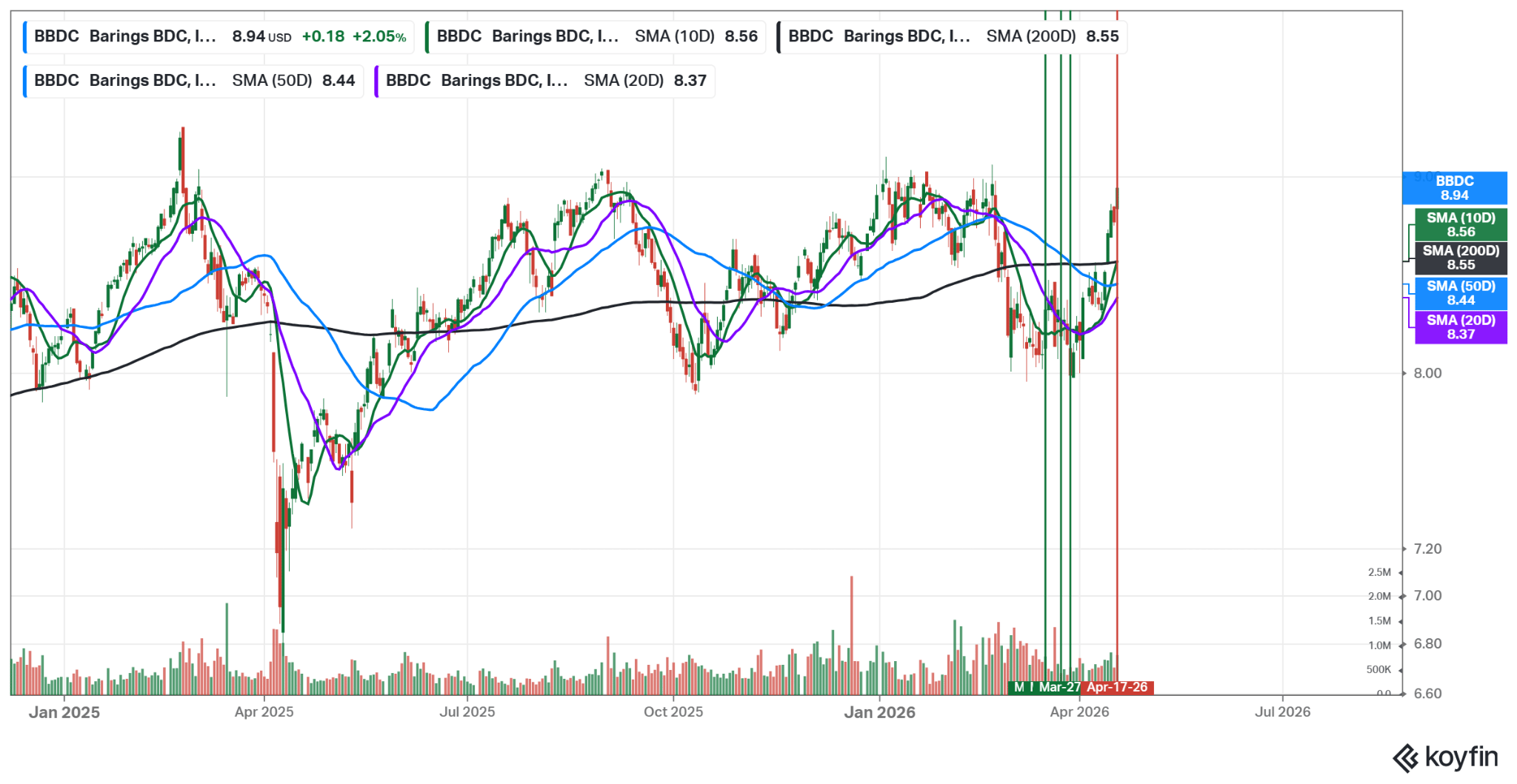This screenshot has height=784, width=1517.
Task: Click the dark SMA (200D) price-axis tag
Action: coord(1461,258)
